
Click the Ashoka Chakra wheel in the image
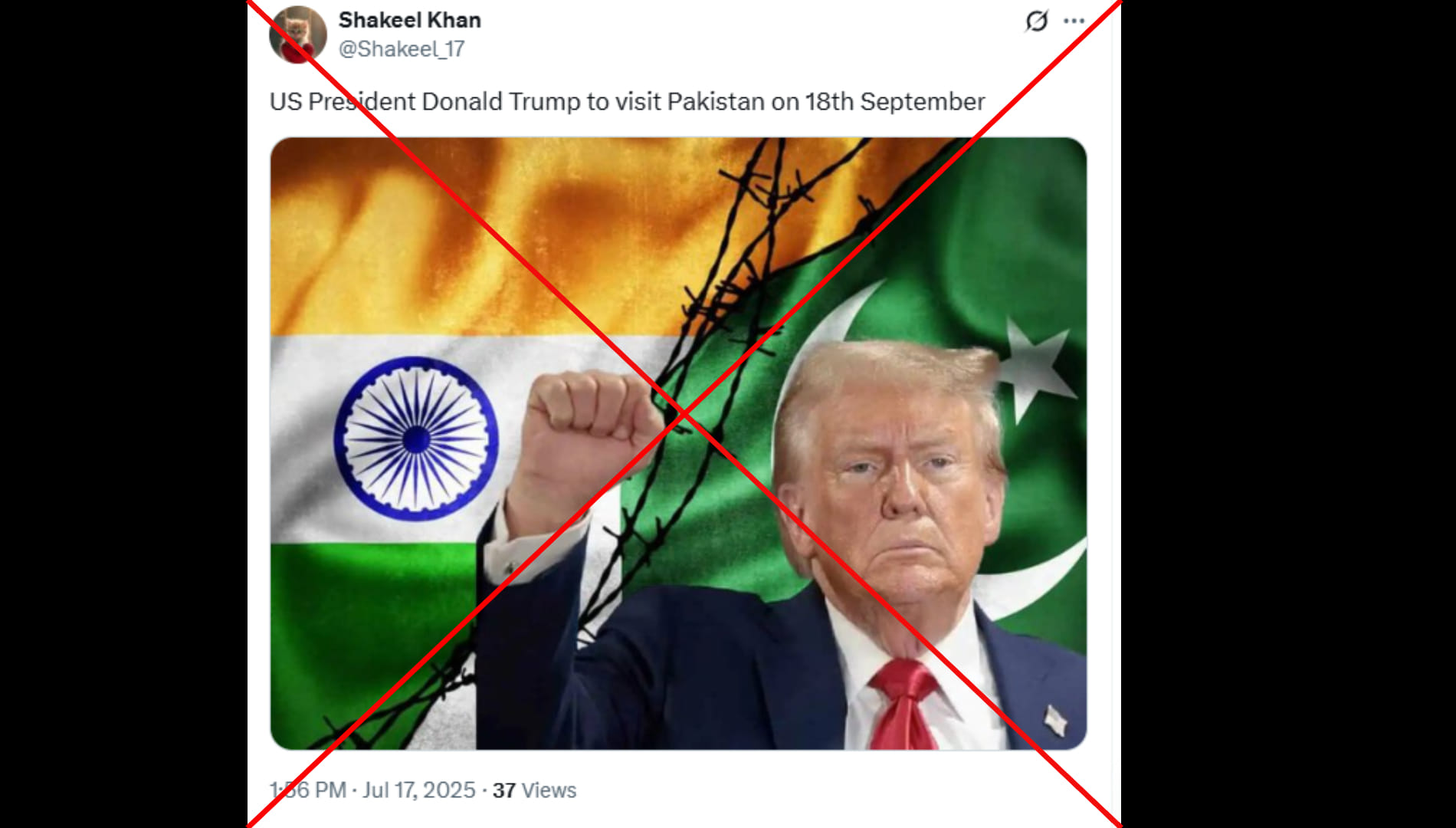pyautogui.click(x=416, y=439)
